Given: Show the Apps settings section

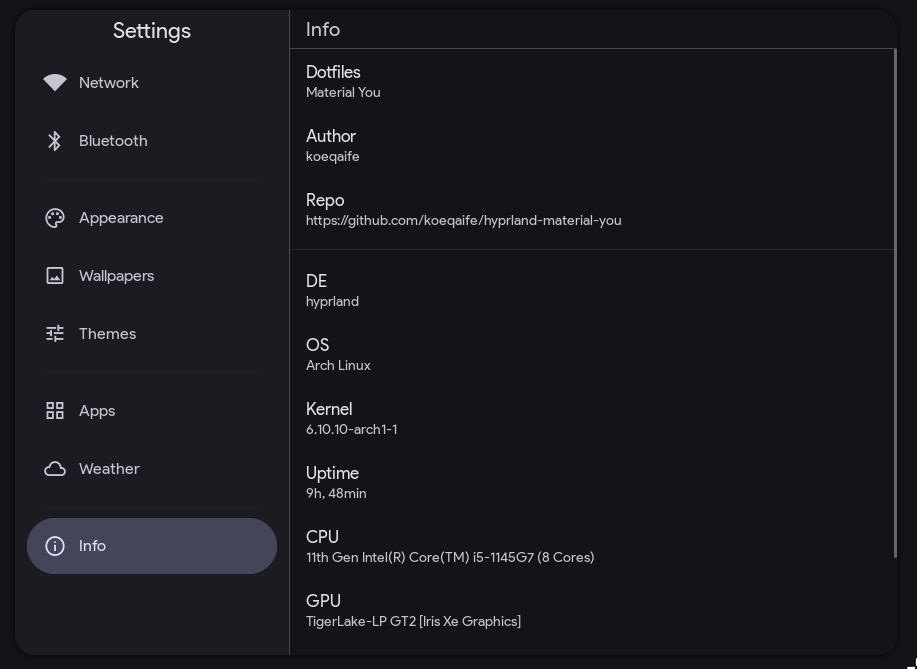Looking at the screenshot, I should [97, 411].
